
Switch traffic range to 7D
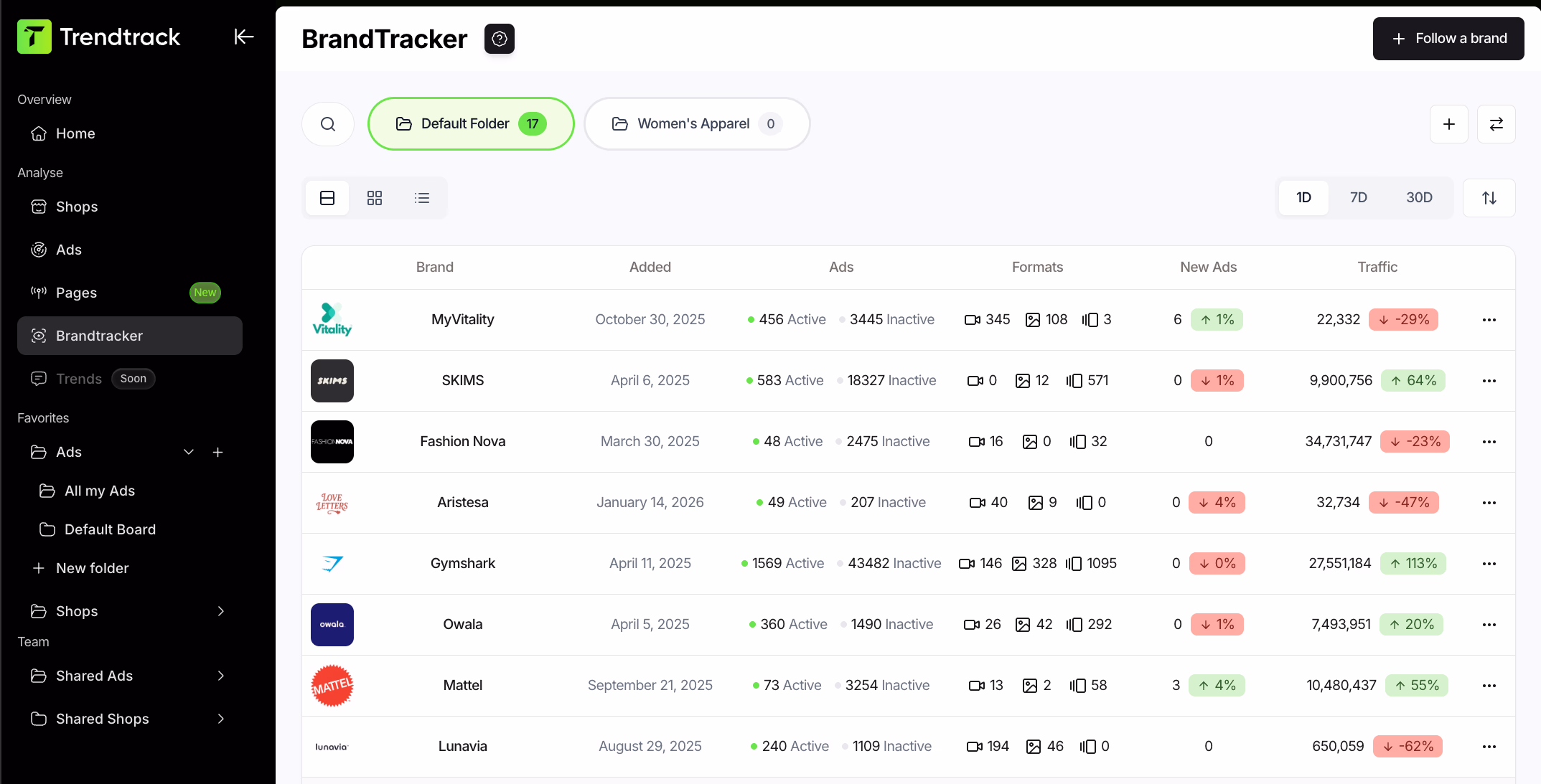1358,197
